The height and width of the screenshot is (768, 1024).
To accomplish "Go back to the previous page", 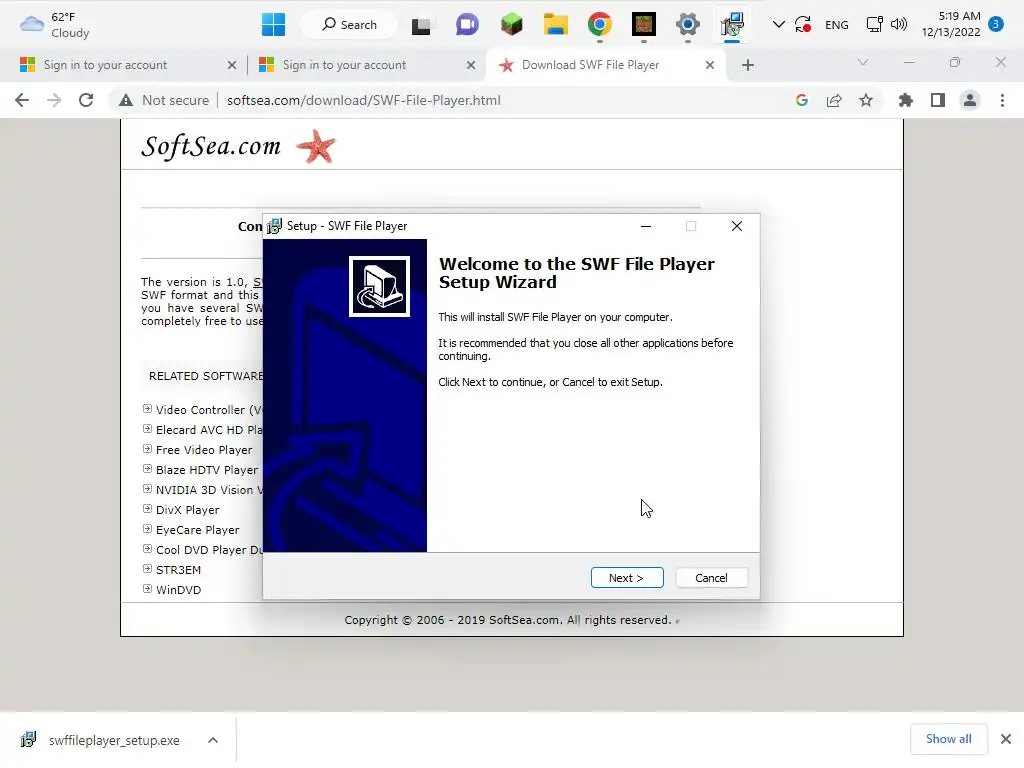I will click(22, 101).
